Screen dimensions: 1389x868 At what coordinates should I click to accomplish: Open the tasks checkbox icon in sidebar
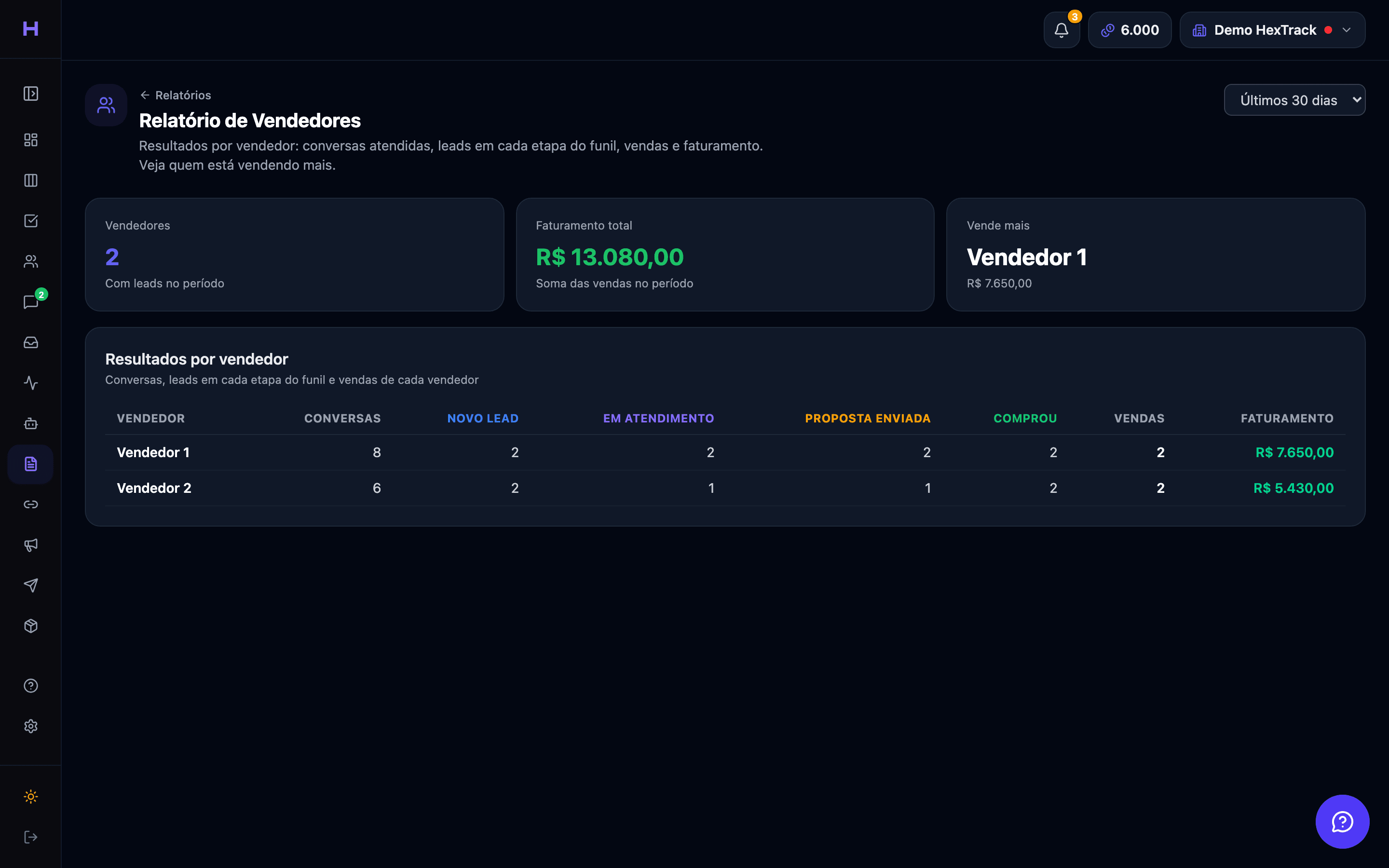pos(30,221)
